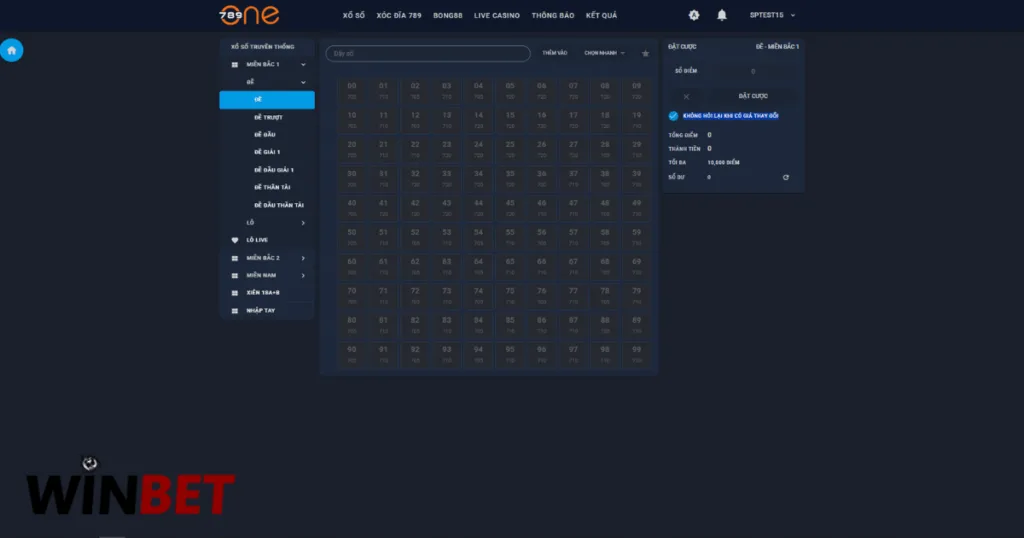
Task: Select number 00 in the grid
Action: pos(352,91)
